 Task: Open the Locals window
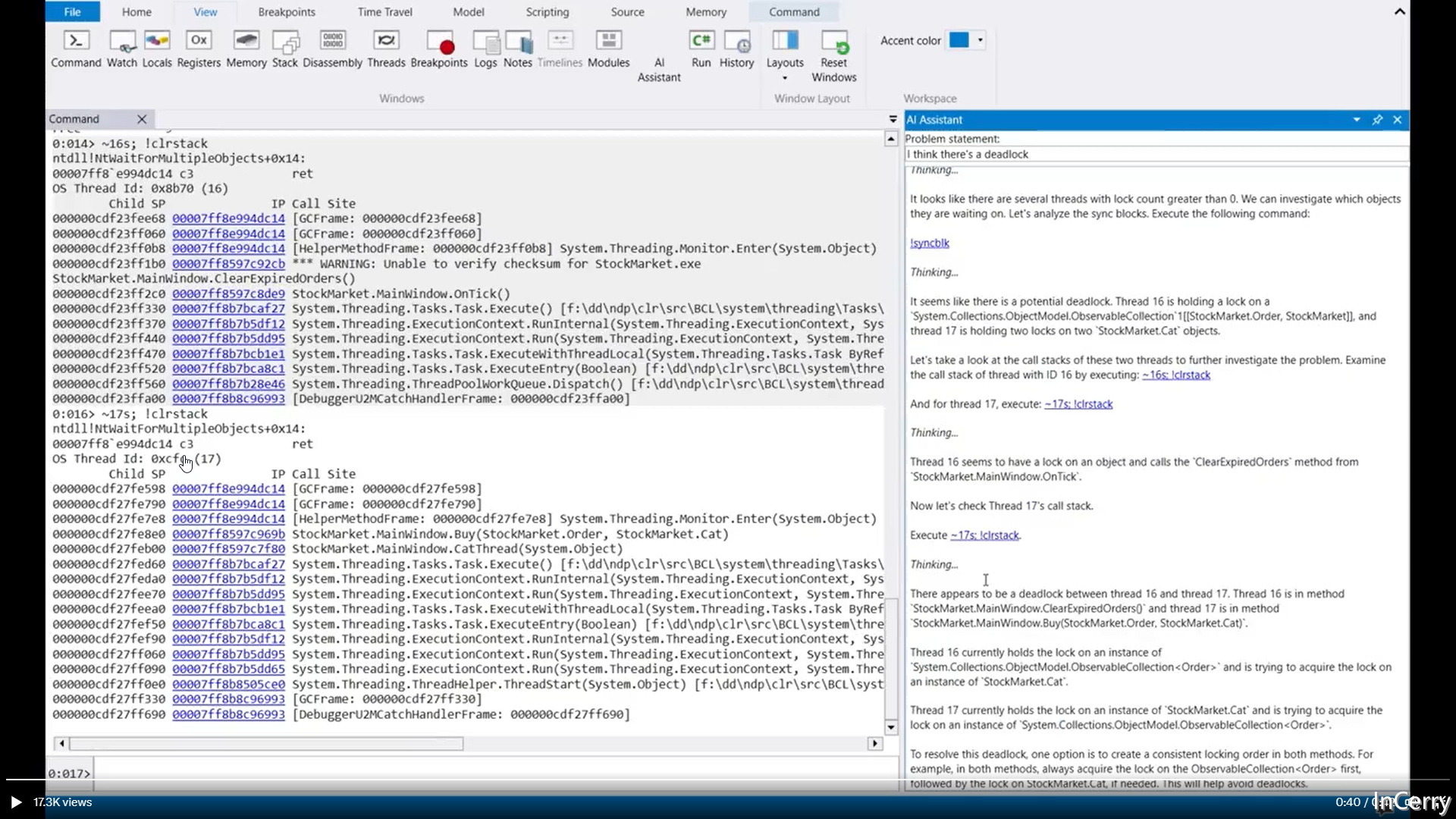point(157,49)
